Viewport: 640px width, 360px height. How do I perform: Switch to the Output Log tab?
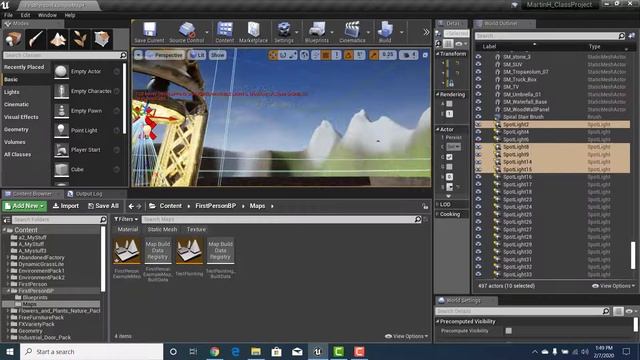click(x=85, y=194)
